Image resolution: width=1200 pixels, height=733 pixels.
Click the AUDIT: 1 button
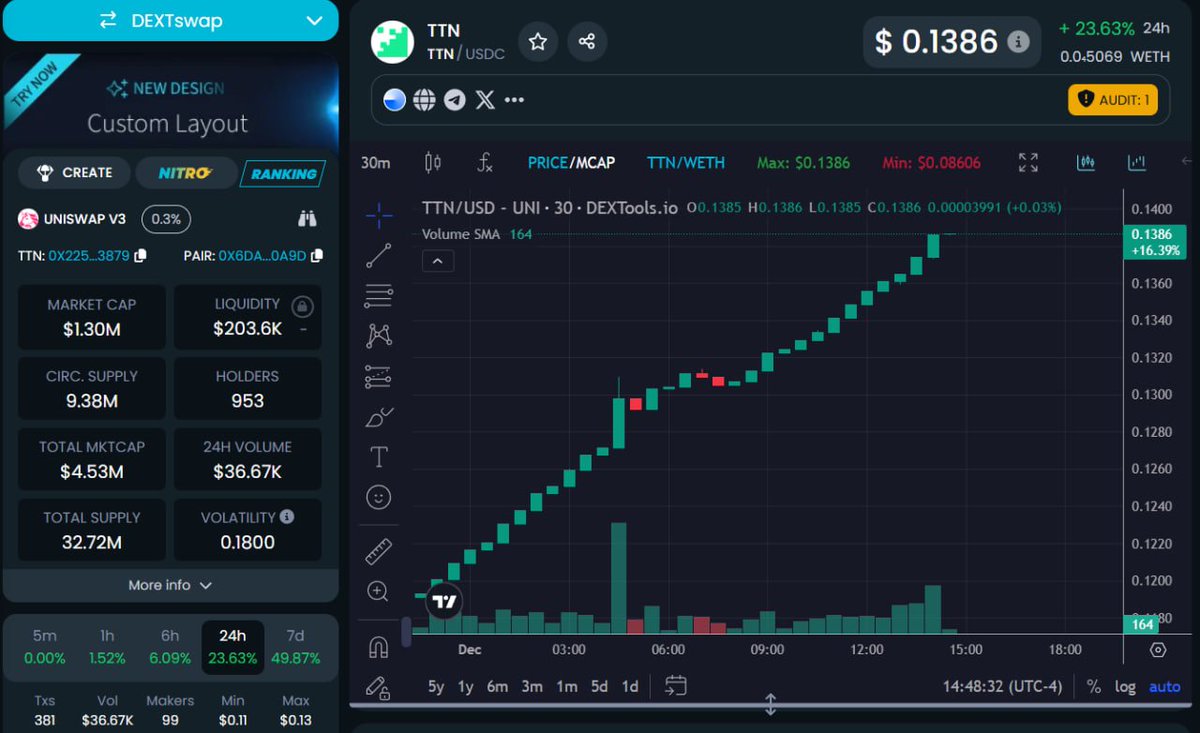point(1112,99)
